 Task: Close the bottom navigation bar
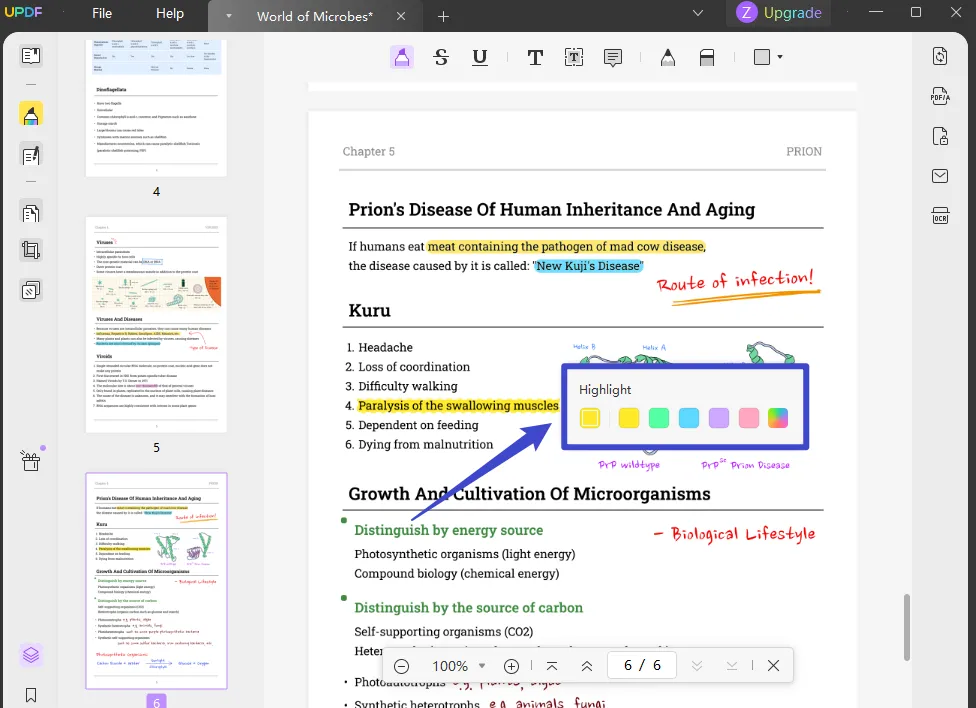click(773, 666)
